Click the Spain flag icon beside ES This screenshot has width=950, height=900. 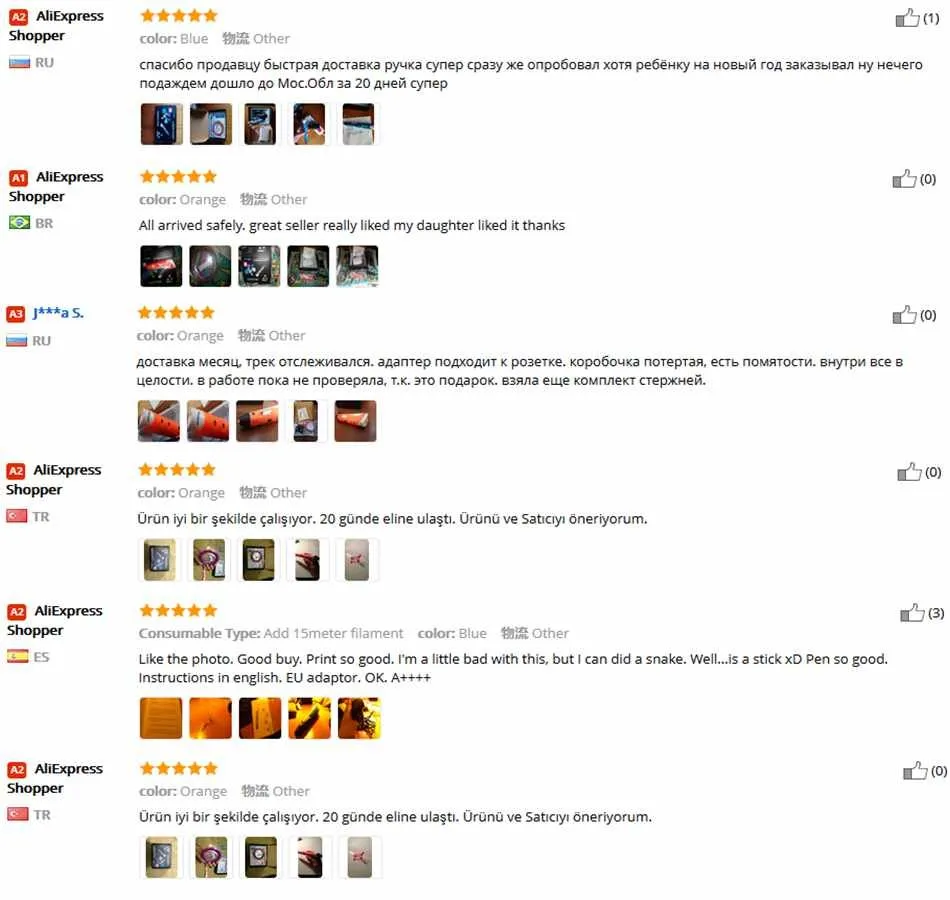click(x=18, y=656)
